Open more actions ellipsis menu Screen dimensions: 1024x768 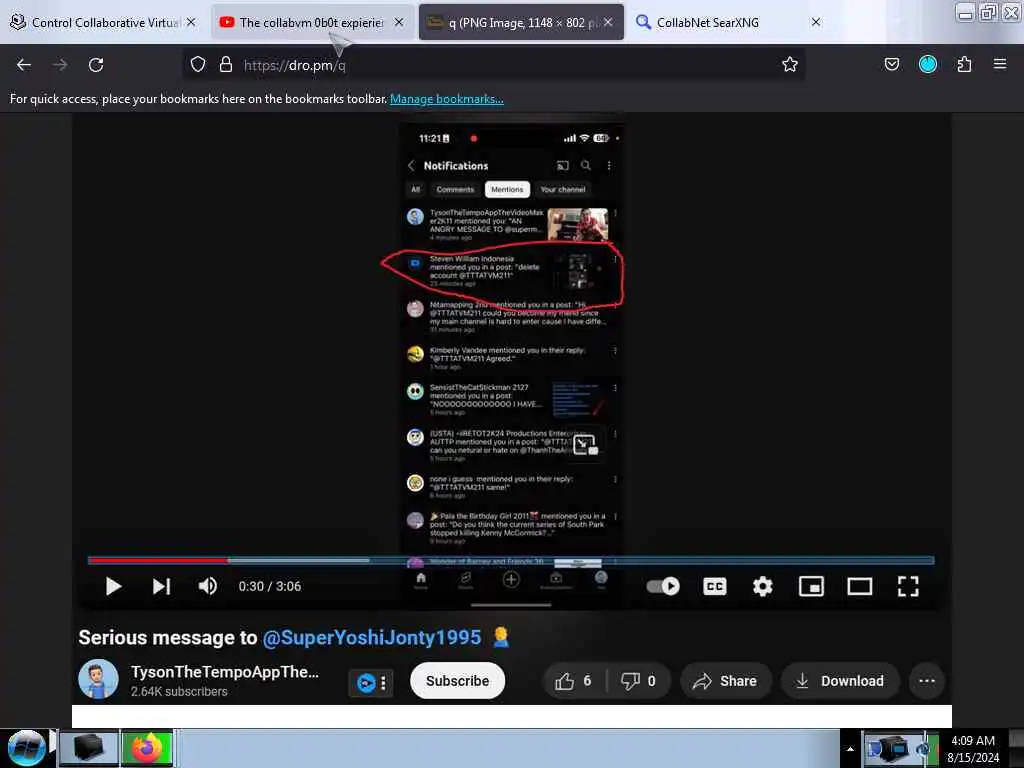point(927,681)
